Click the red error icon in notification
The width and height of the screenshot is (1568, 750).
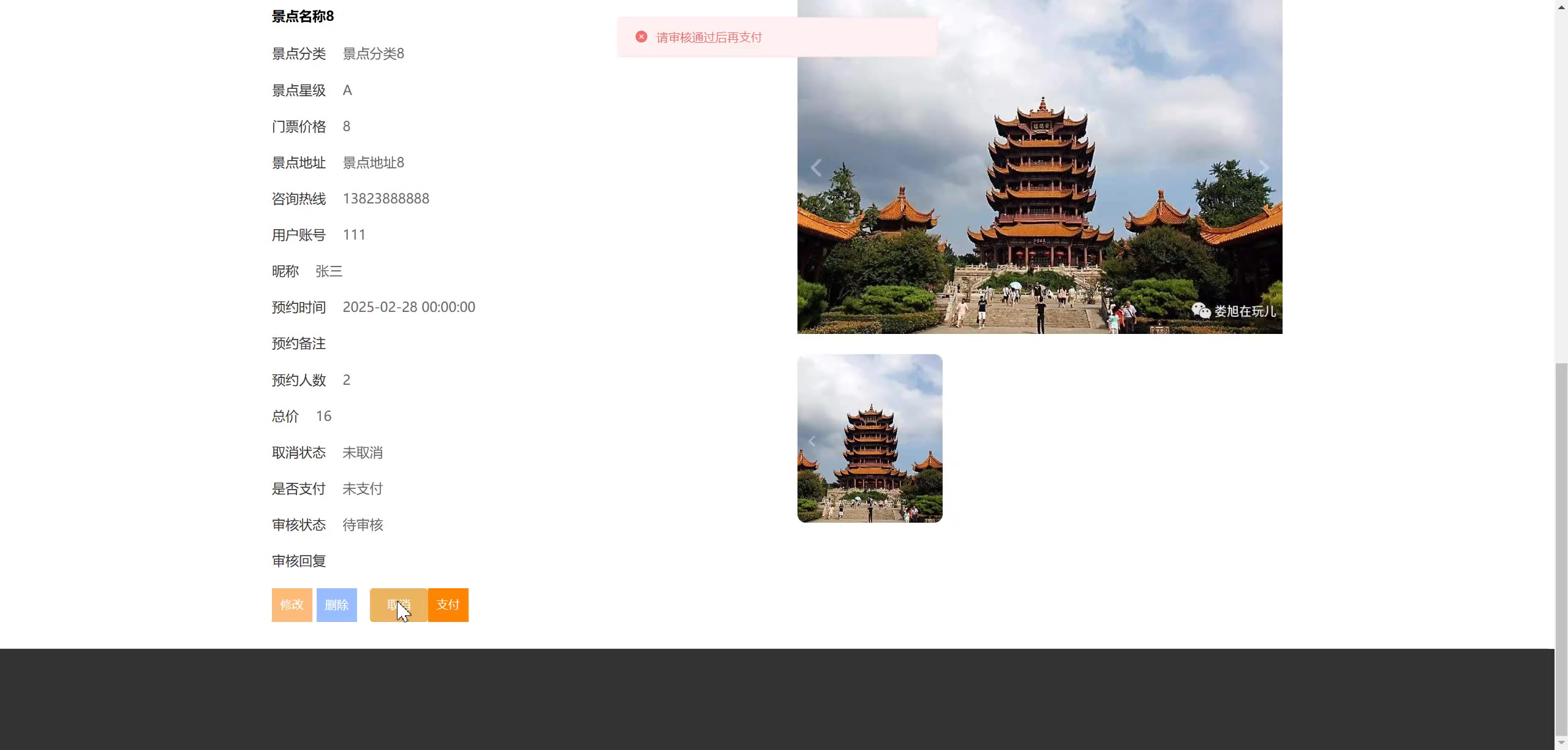[641, 37]
